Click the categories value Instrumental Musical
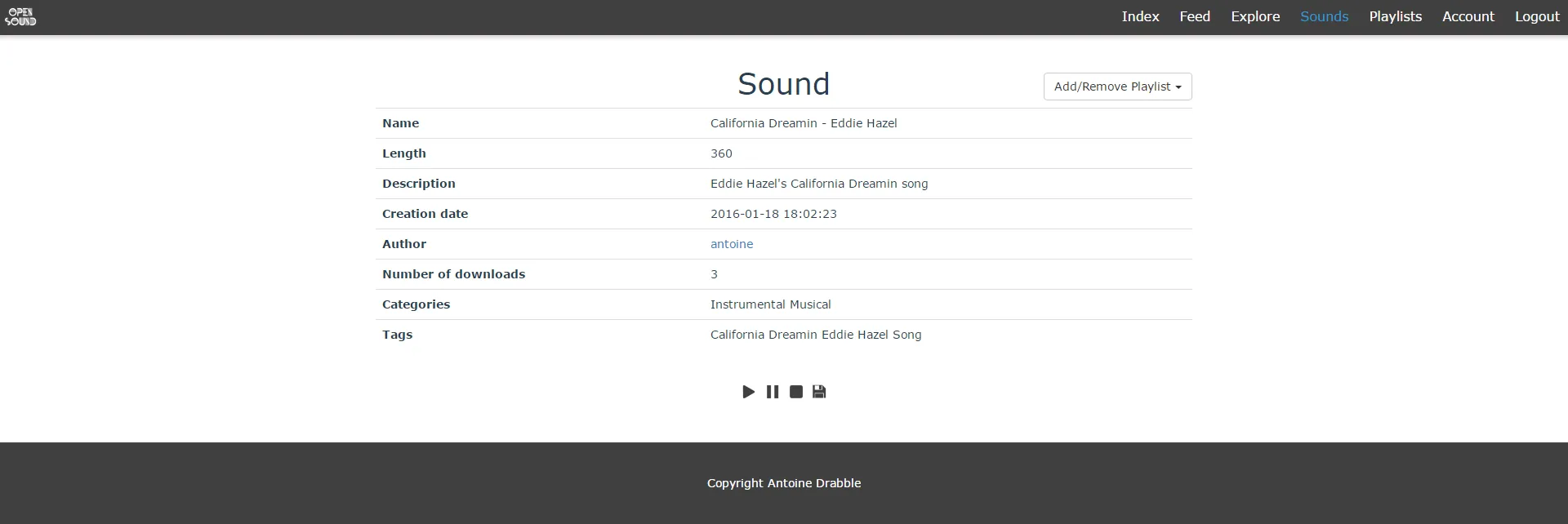 pyautogui.click(x=770, y=304)
